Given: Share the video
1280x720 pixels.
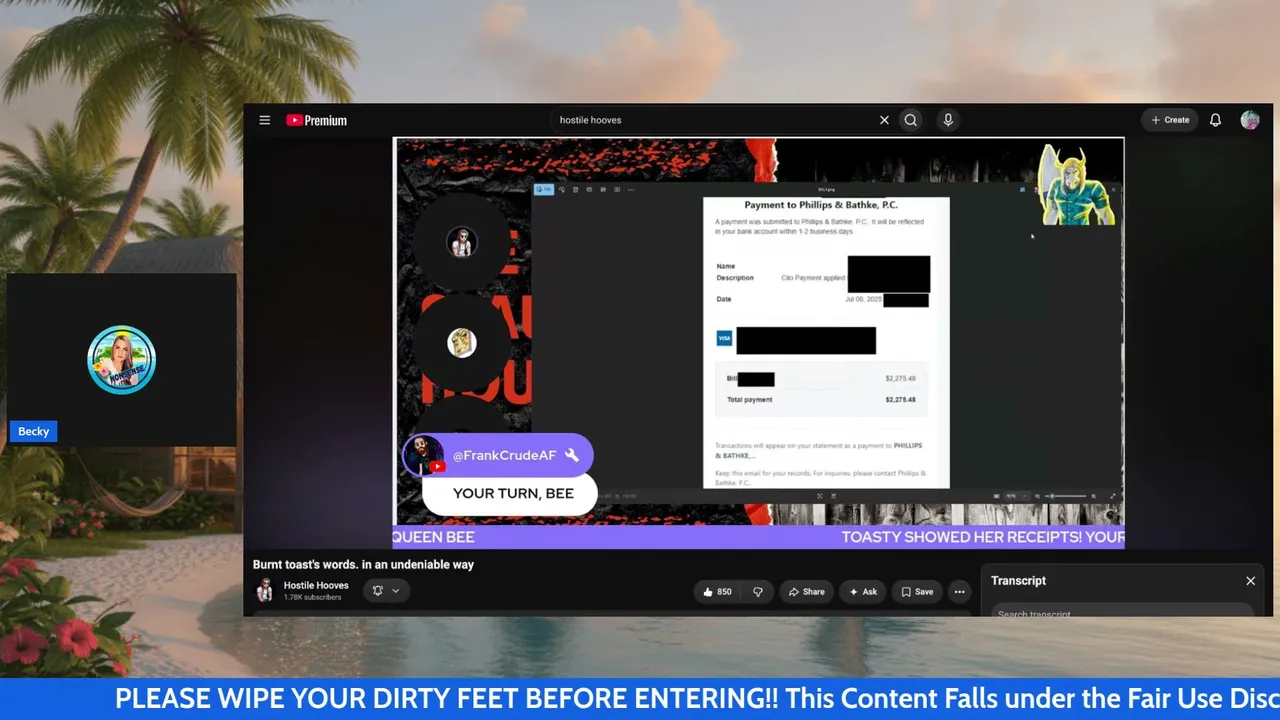Looking at the screenshot, I should [806, 592].
